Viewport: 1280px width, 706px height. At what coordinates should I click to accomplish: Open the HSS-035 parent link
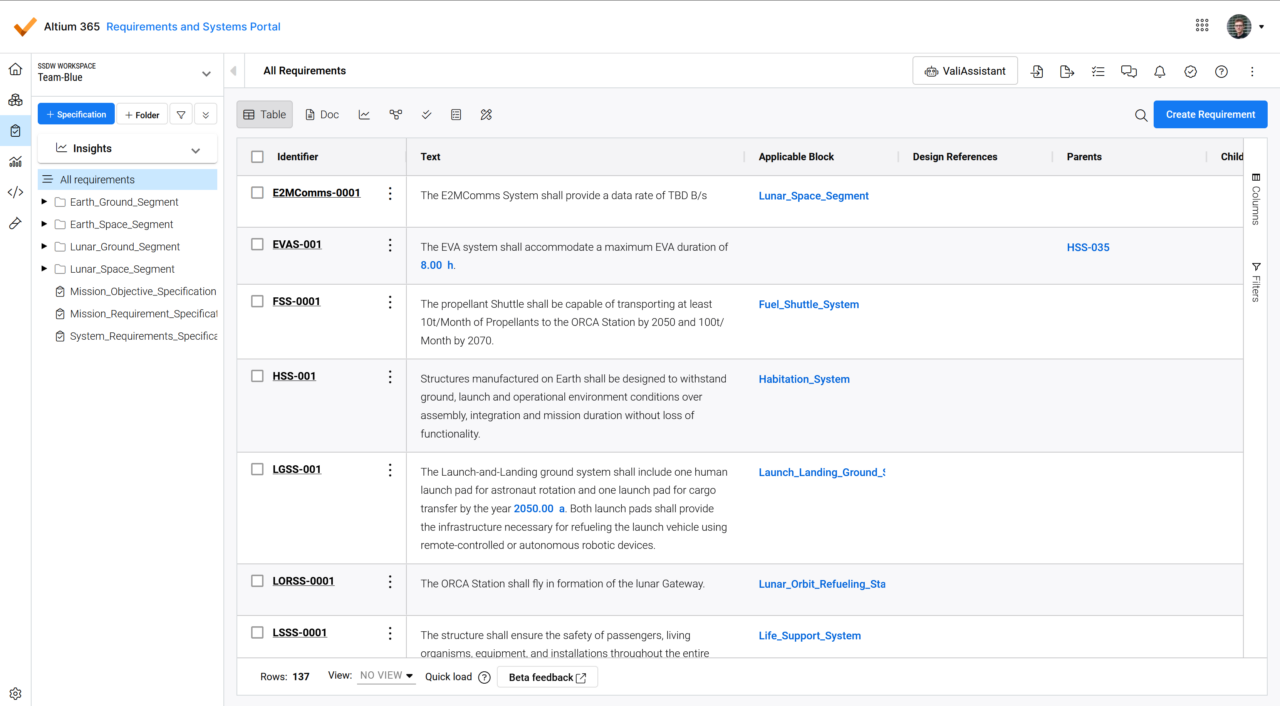coord(1087,248)
